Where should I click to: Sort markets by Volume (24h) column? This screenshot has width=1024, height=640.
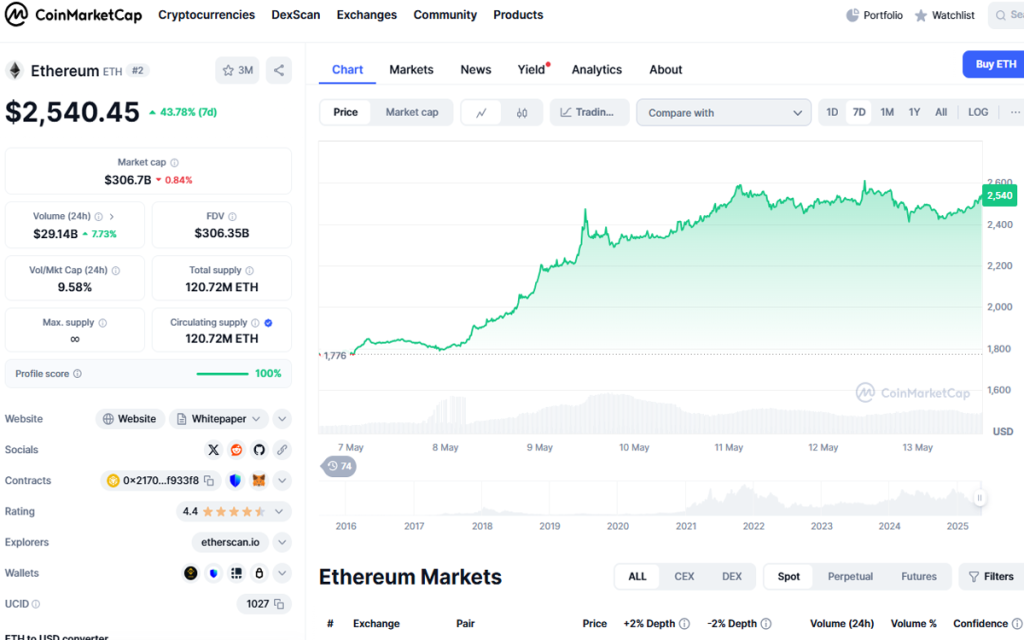[841, 624]
